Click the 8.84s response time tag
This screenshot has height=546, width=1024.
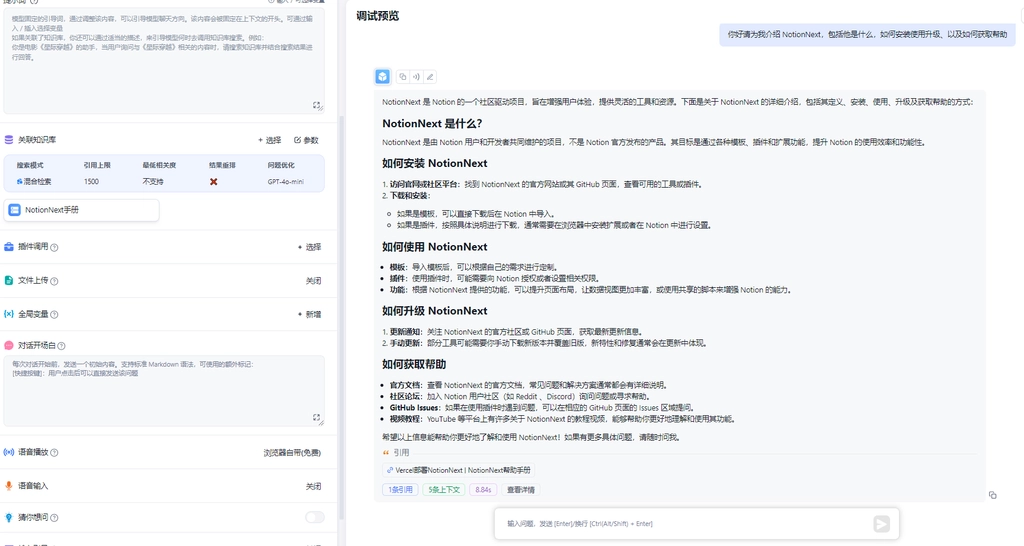(x=483, y=490)
